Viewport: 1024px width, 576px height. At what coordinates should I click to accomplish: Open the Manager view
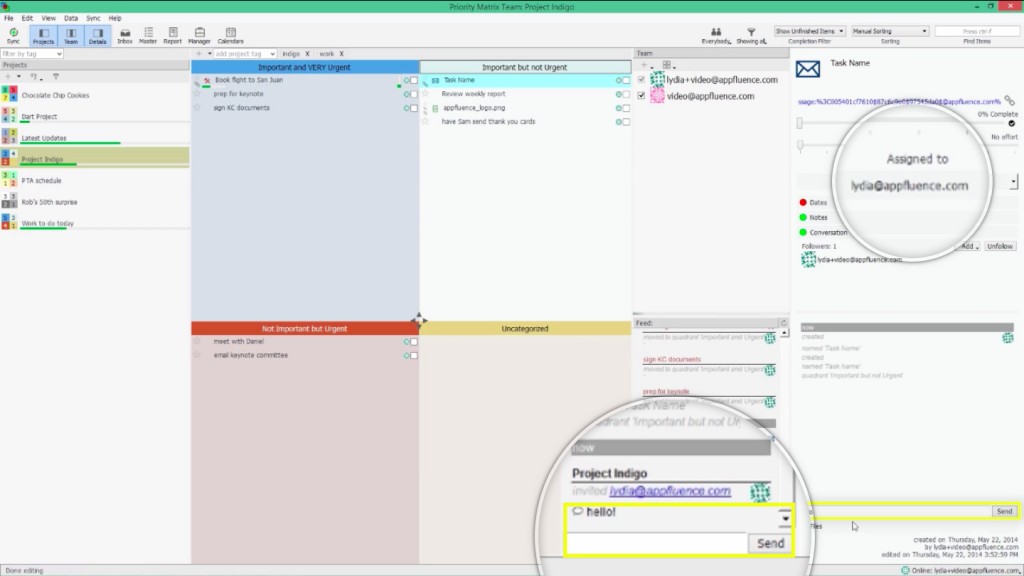199,35
